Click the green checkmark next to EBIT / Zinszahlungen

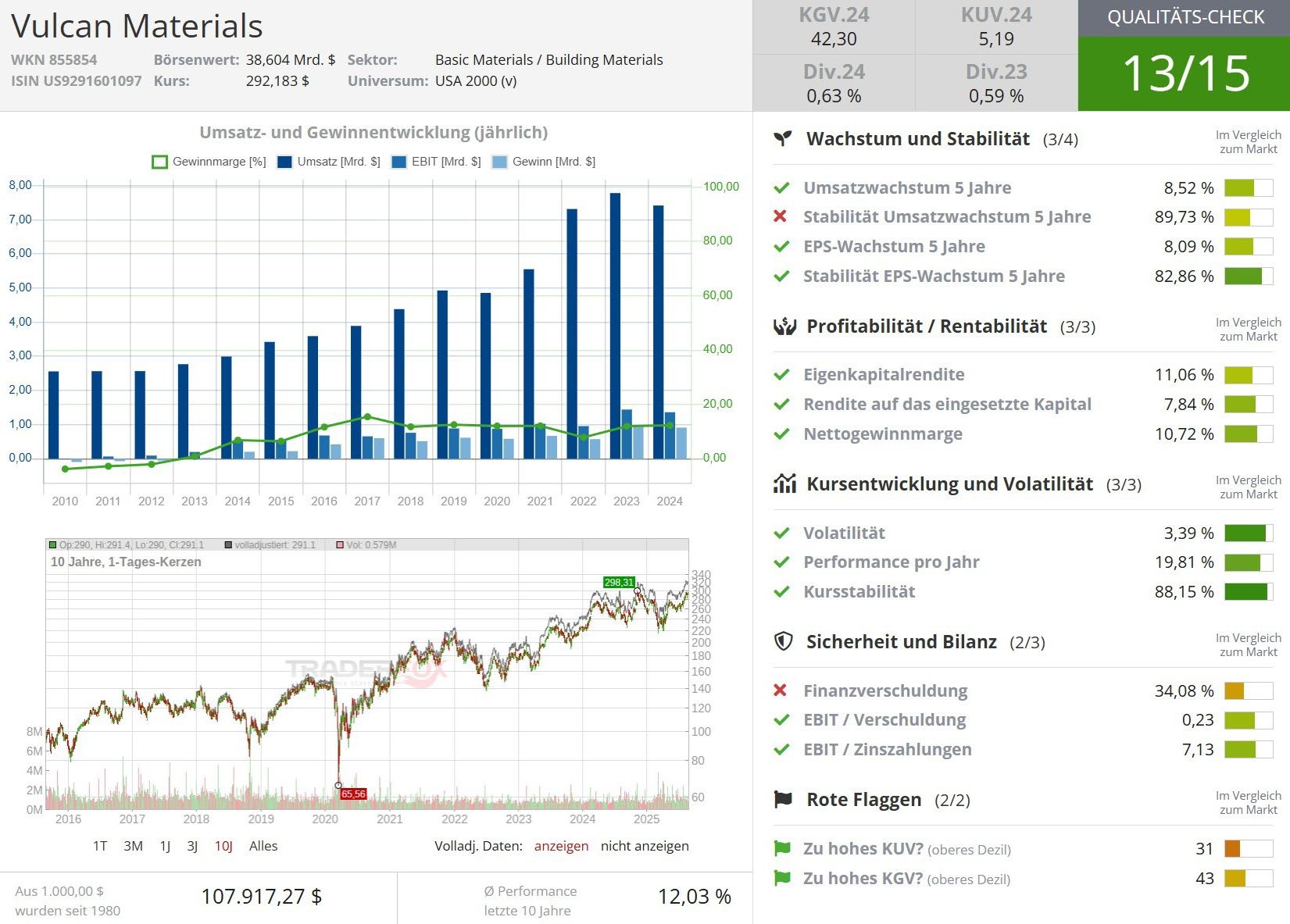781,750
